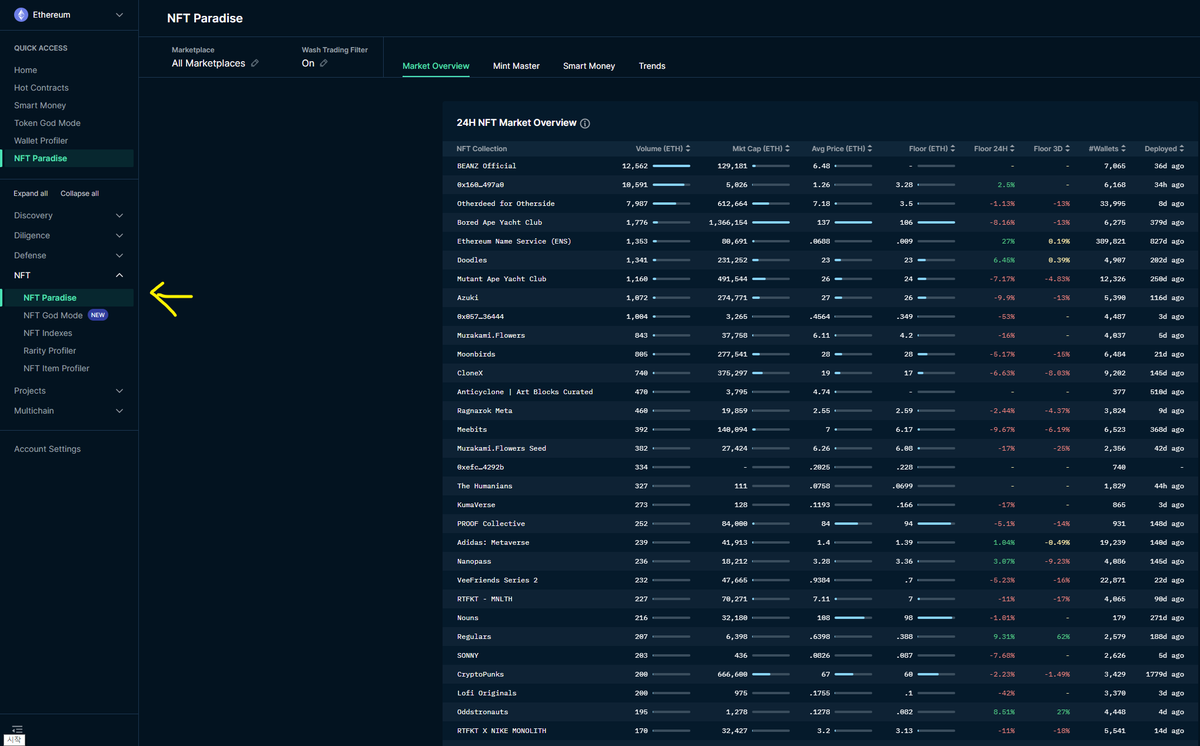
Task: Open the Nouns collection
Action: tap(468, 618)
